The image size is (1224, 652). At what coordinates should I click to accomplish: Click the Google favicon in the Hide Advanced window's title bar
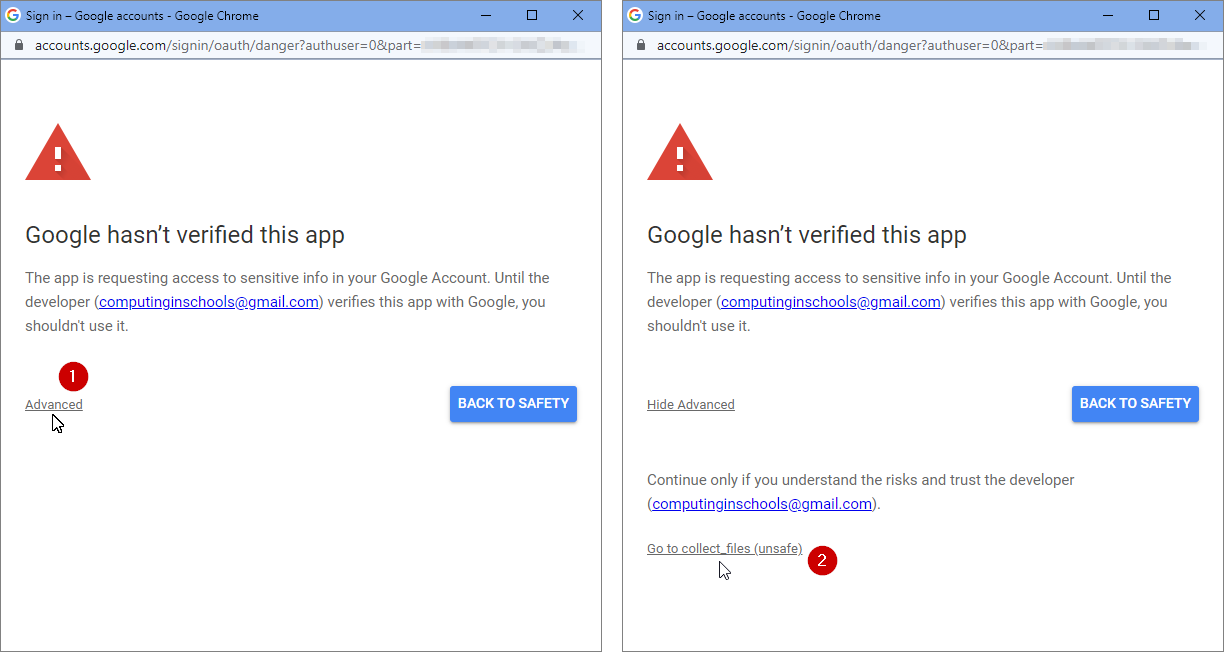[x=636, y=15]
